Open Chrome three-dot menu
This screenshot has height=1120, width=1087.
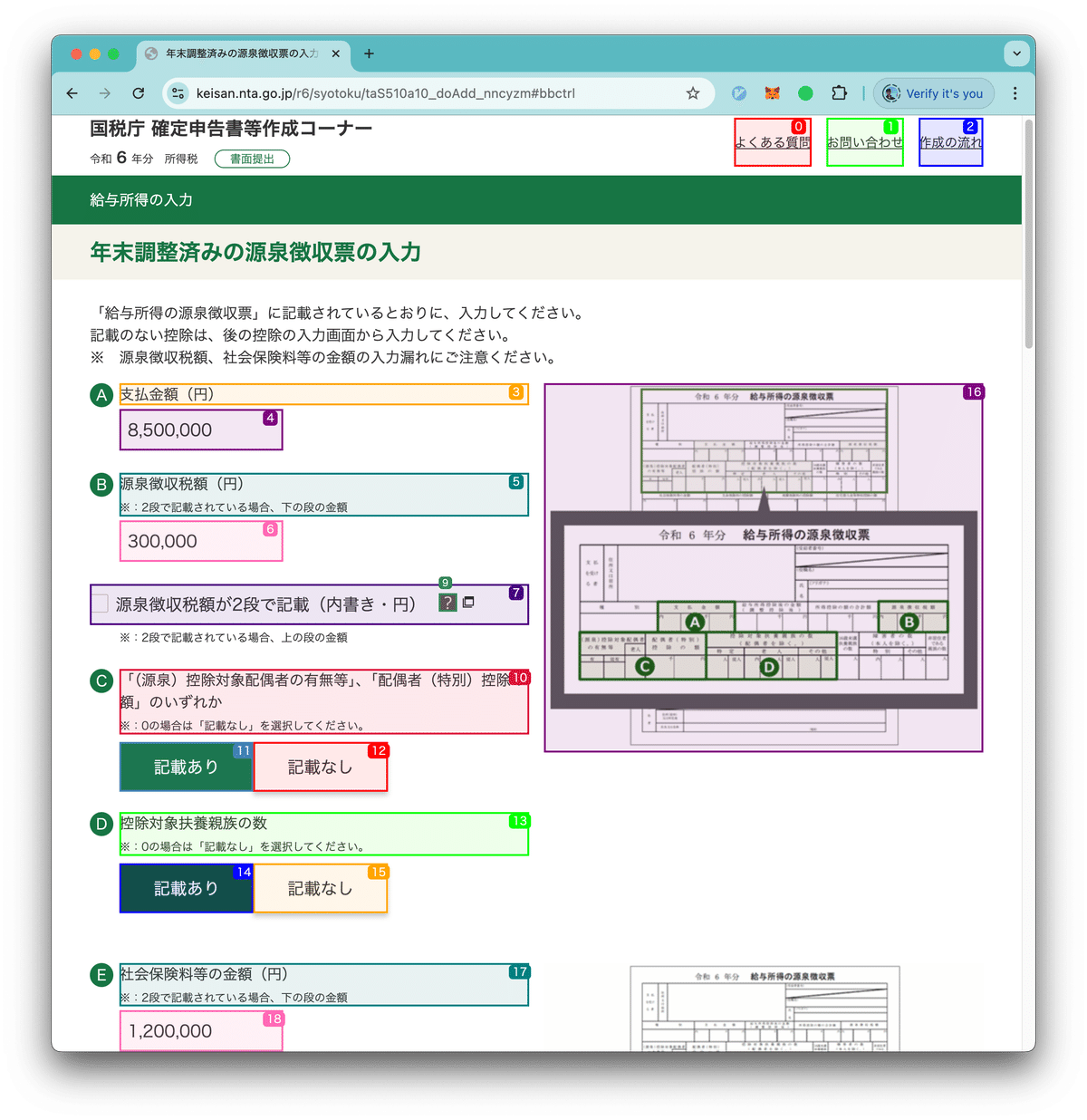click(1015, 93)
